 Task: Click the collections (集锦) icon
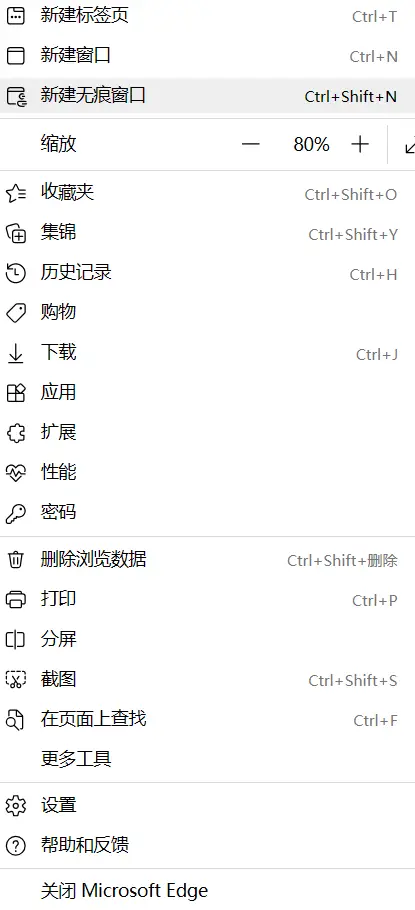click(x=16, y=233)
